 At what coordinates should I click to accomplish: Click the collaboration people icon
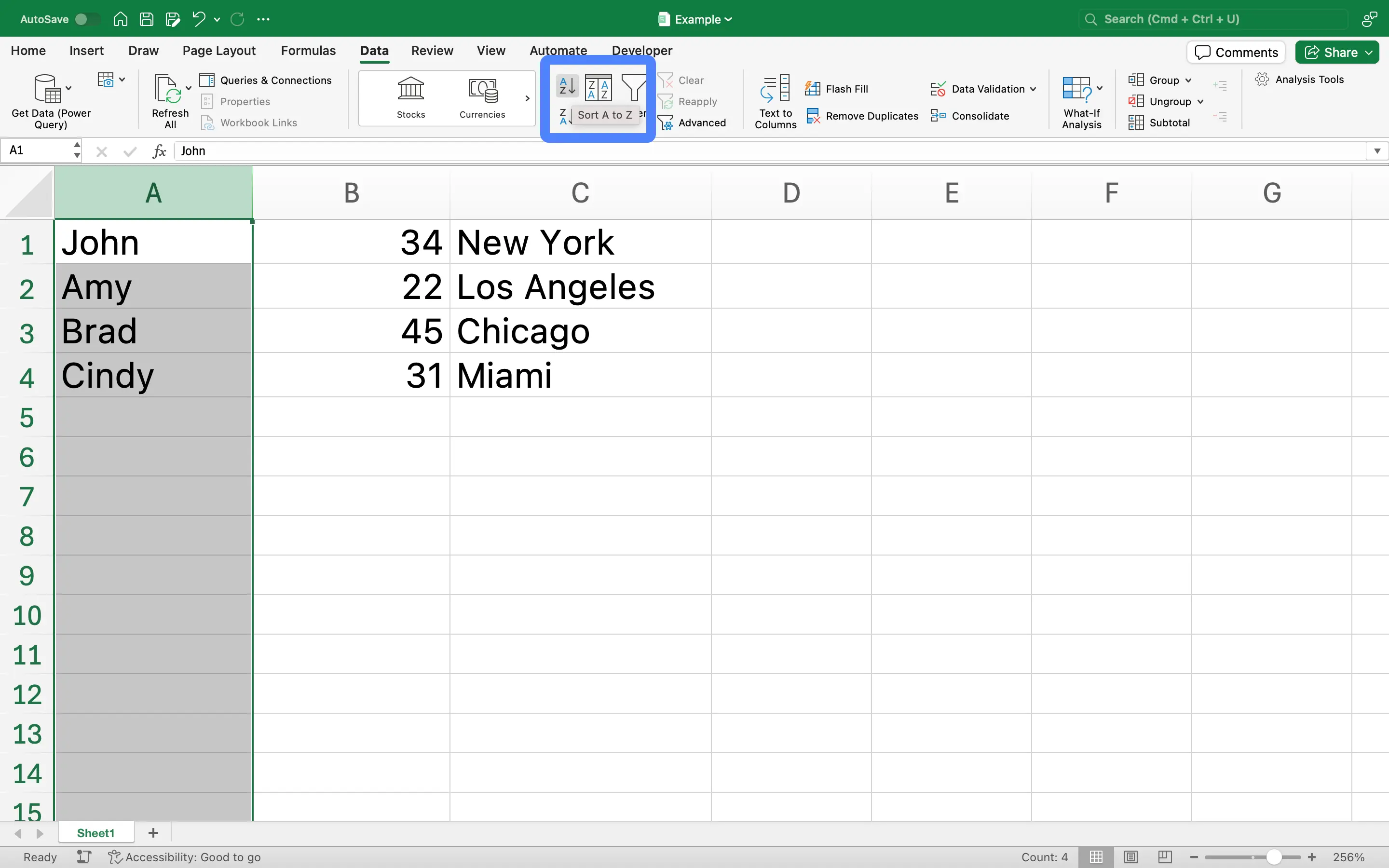pos(1369,19)
